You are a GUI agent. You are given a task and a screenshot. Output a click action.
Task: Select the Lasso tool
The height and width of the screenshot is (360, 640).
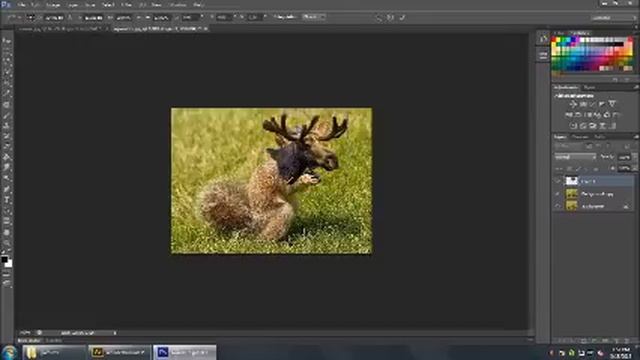tap(7, 61)
